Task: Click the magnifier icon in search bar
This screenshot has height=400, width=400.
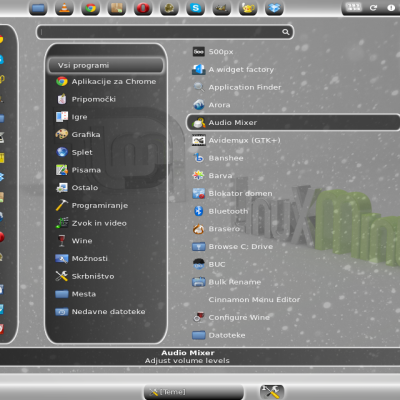Action: (x=286, y=32)
